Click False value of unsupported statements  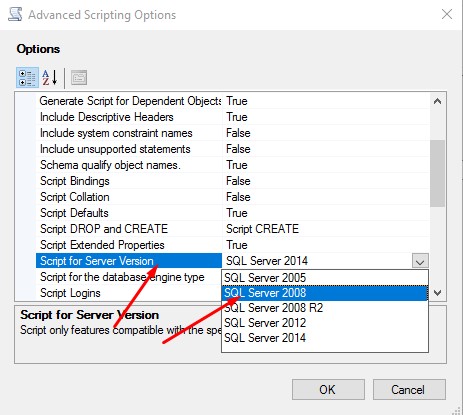326,149
